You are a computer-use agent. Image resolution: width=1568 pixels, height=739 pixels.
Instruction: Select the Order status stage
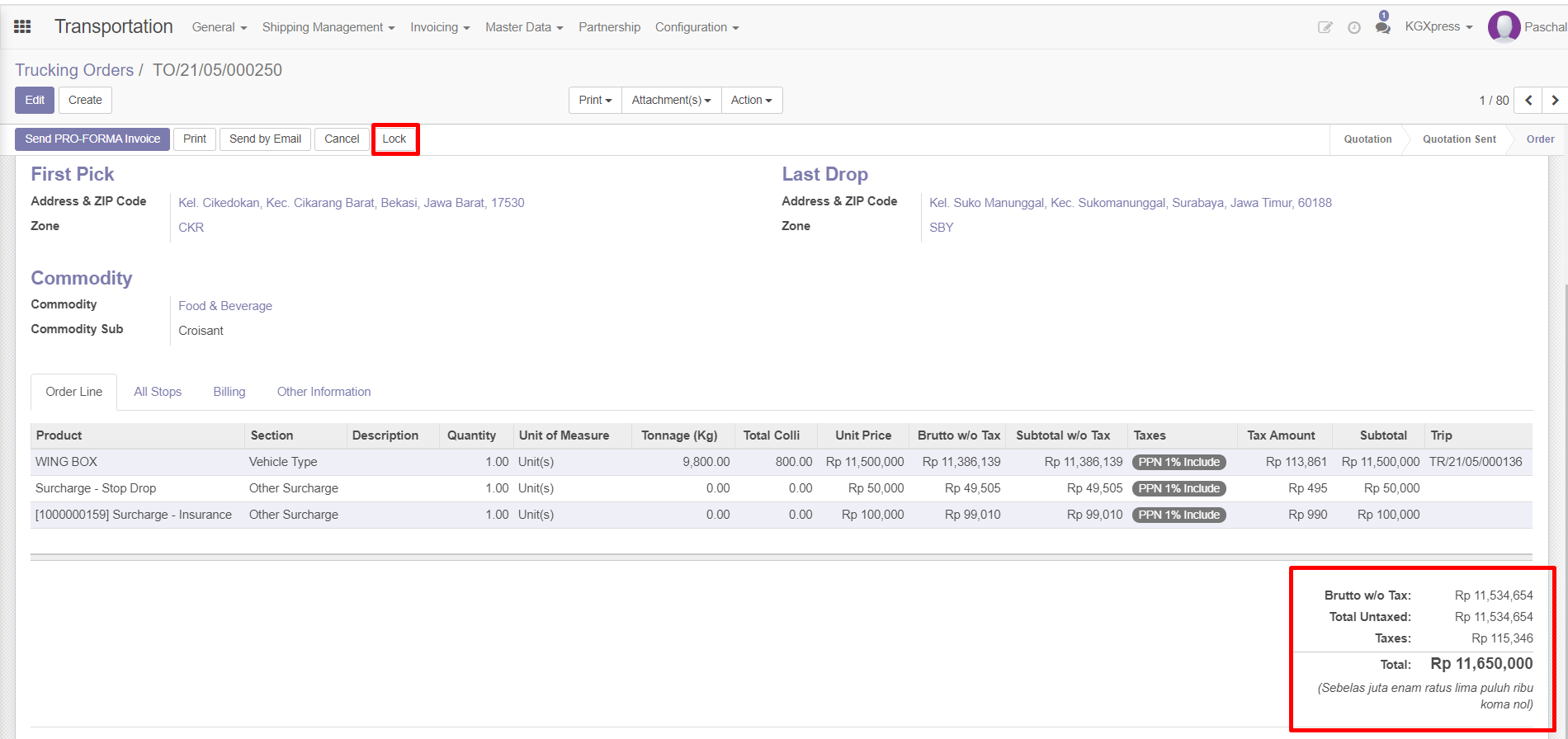(1540, 139)
